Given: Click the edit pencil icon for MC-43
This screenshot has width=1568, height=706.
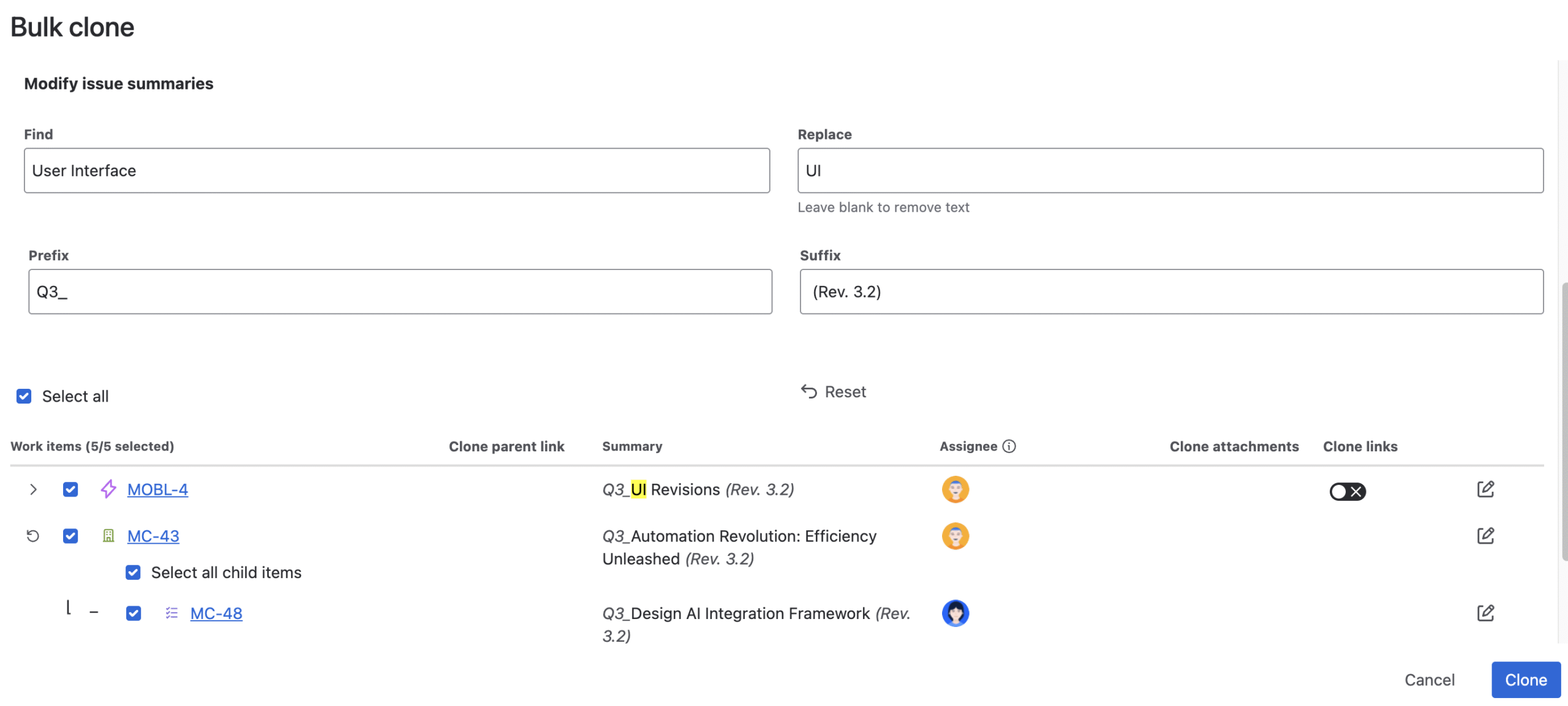Looking at the screenshot, I should click(1485, 536).
